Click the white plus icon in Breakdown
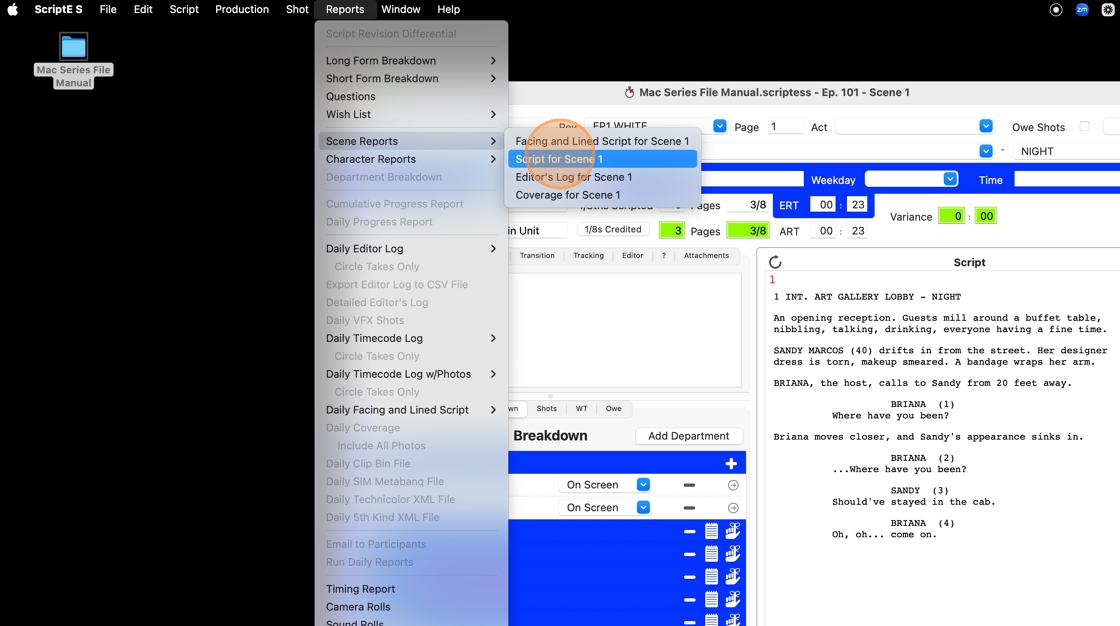 731,463
